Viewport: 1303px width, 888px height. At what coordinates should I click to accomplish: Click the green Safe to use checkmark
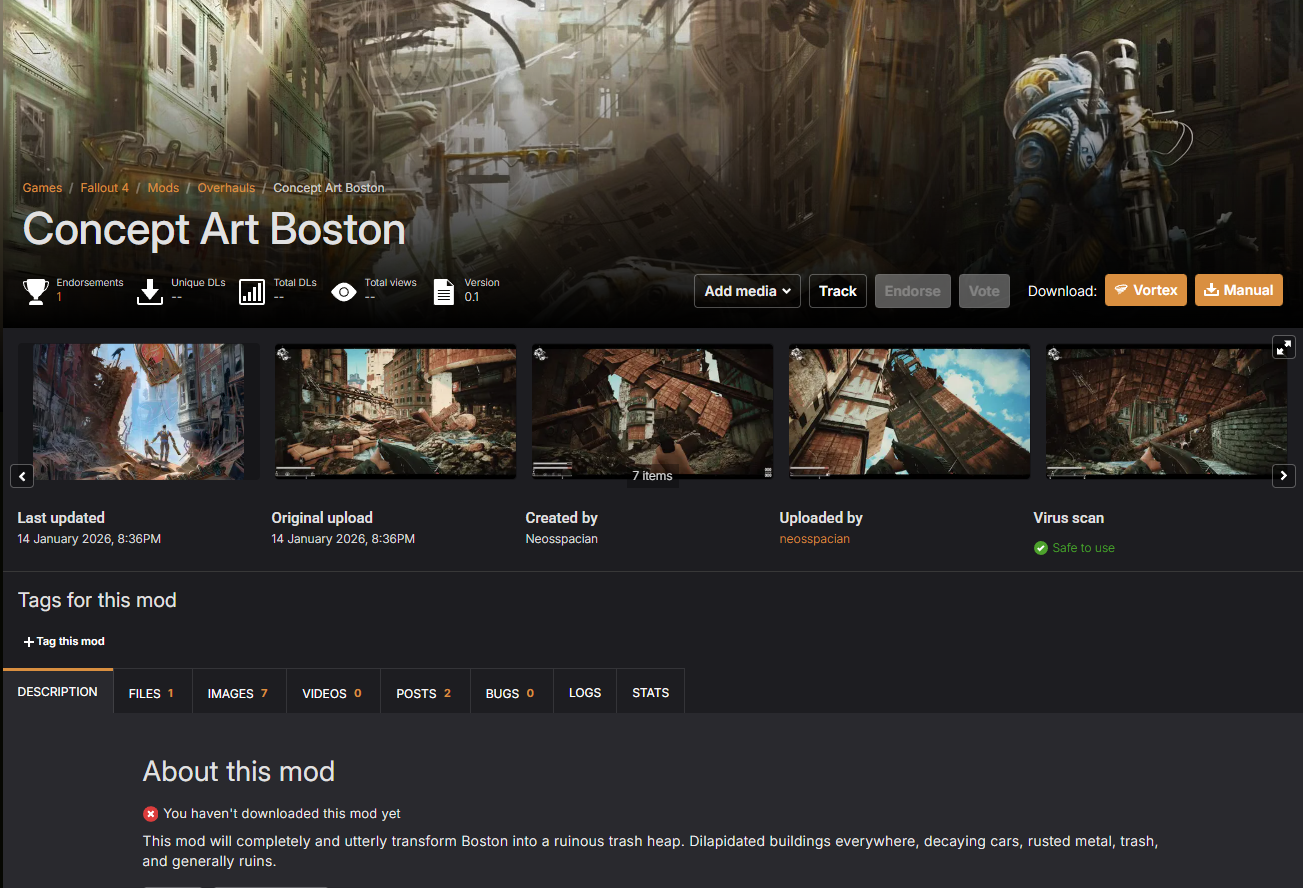pyautogui.click(x=1041, y=548)
